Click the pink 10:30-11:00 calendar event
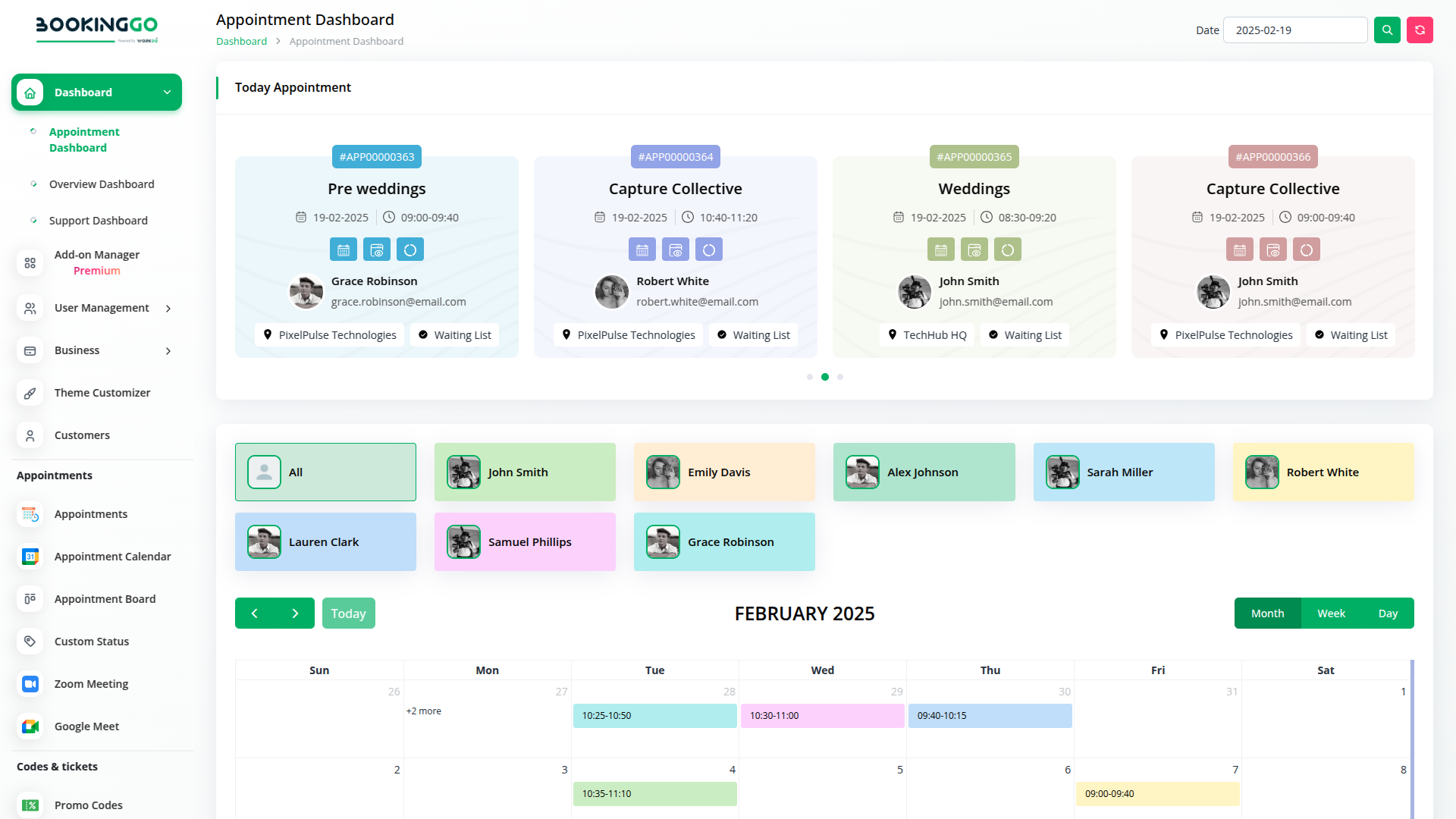The image size is (1456, 819). pyautogui.click(x=822, y=716)
